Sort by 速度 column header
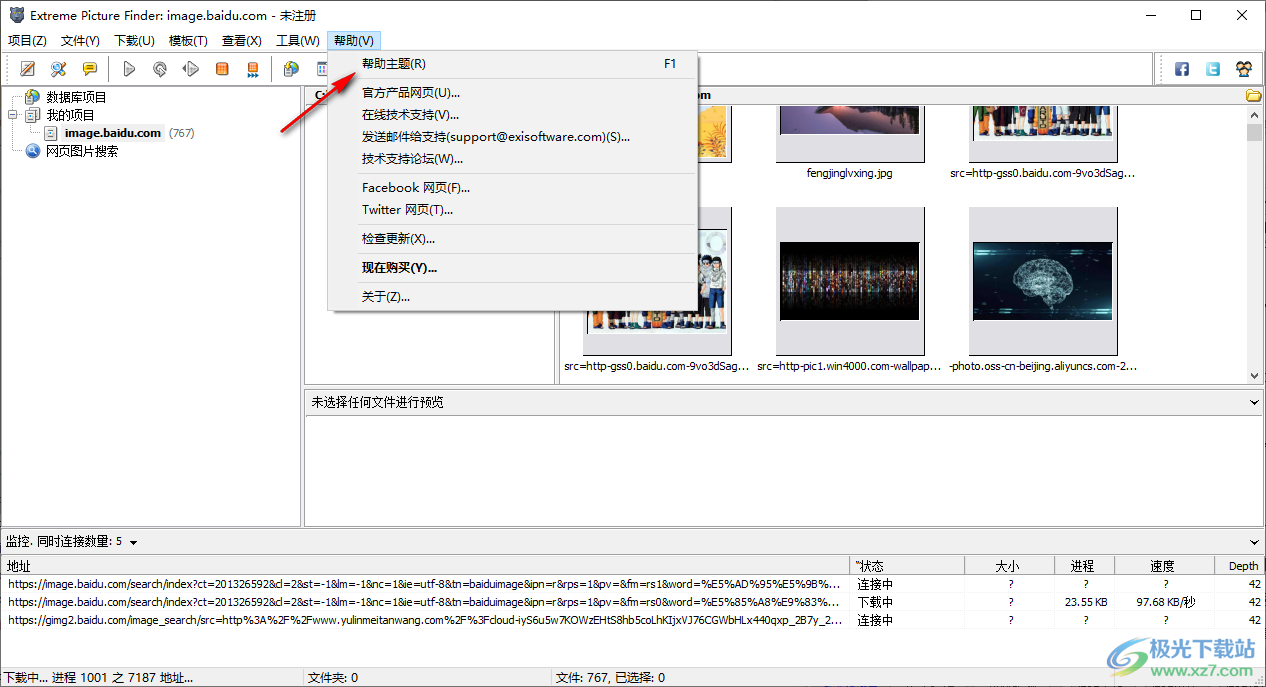 pyautogui.click(x=1164, y=566)
